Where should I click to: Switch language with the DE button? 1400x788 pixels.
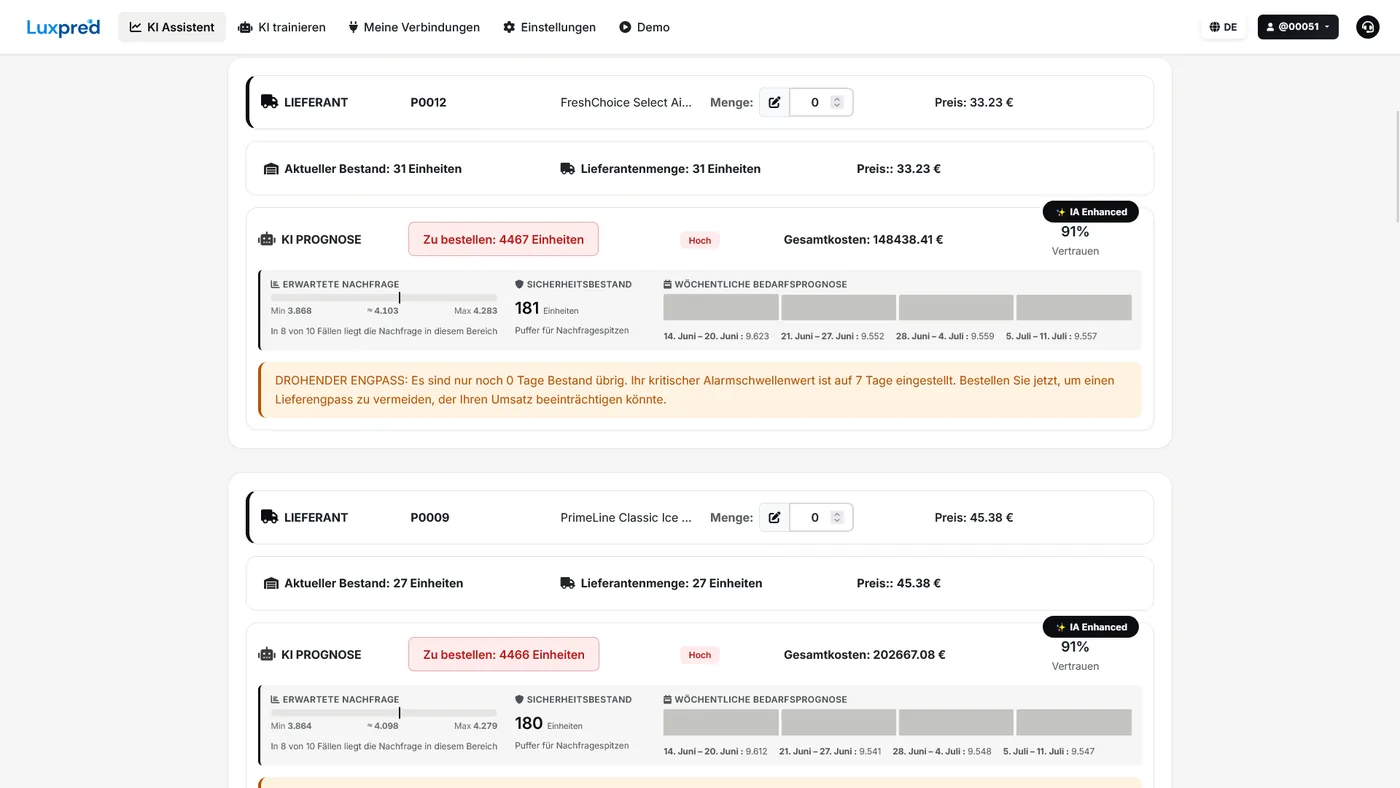coord(1223,27)
